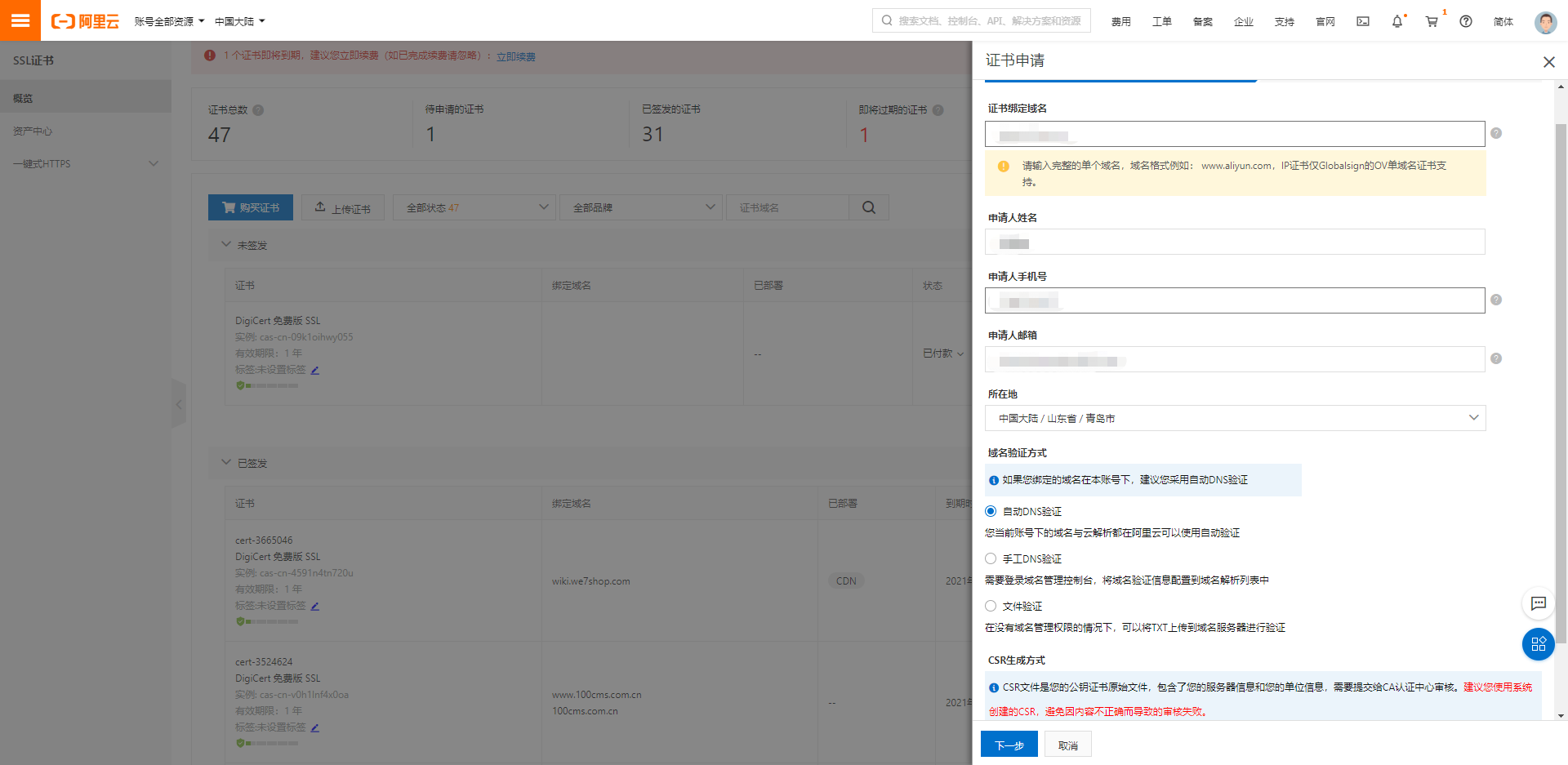
Task: Focus the top search bar
Action: pos(982,20)
